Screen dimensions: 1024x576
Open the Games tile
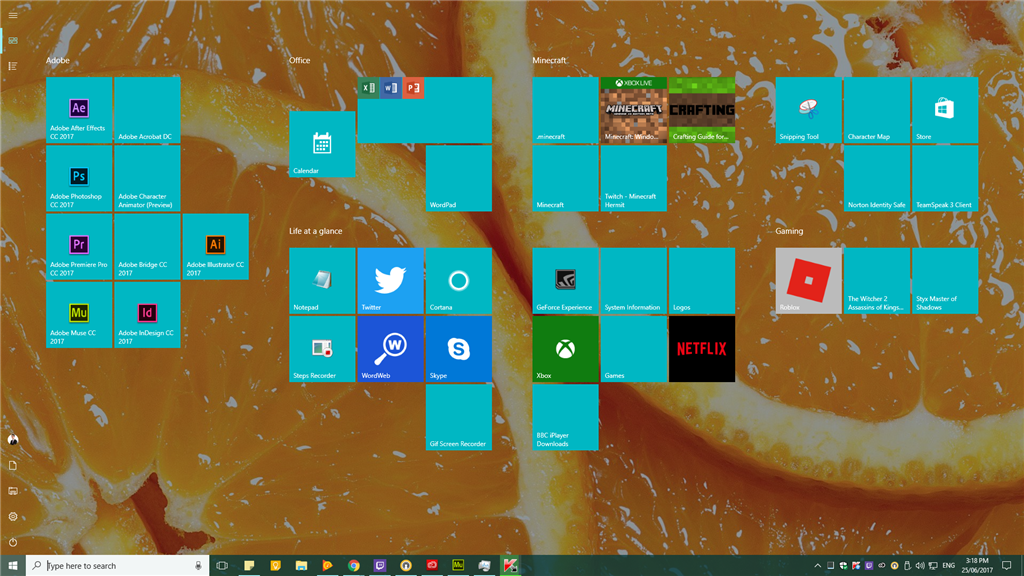point(633,349)
